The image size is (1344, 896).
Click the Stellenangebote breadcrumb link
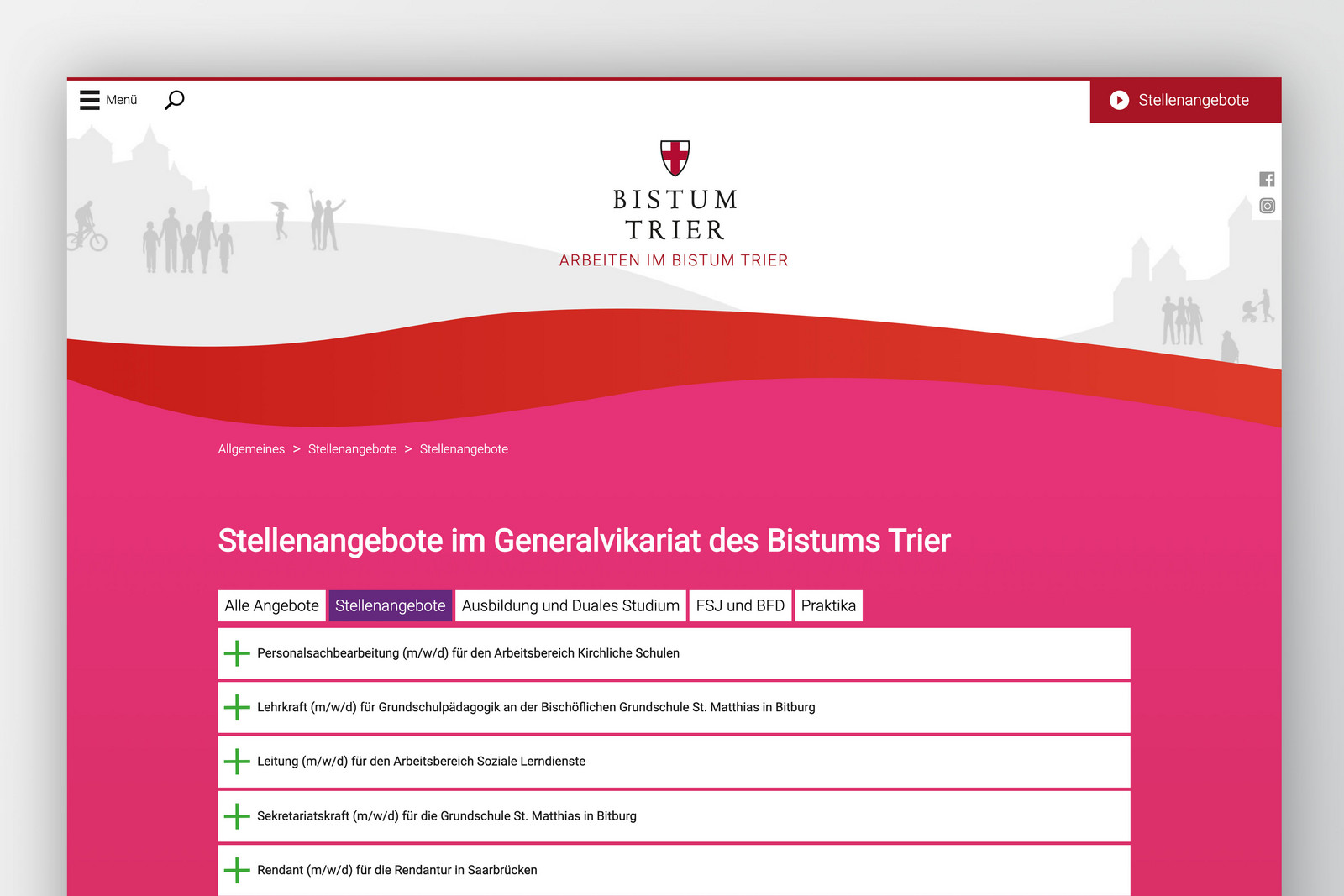pos(353,448)
